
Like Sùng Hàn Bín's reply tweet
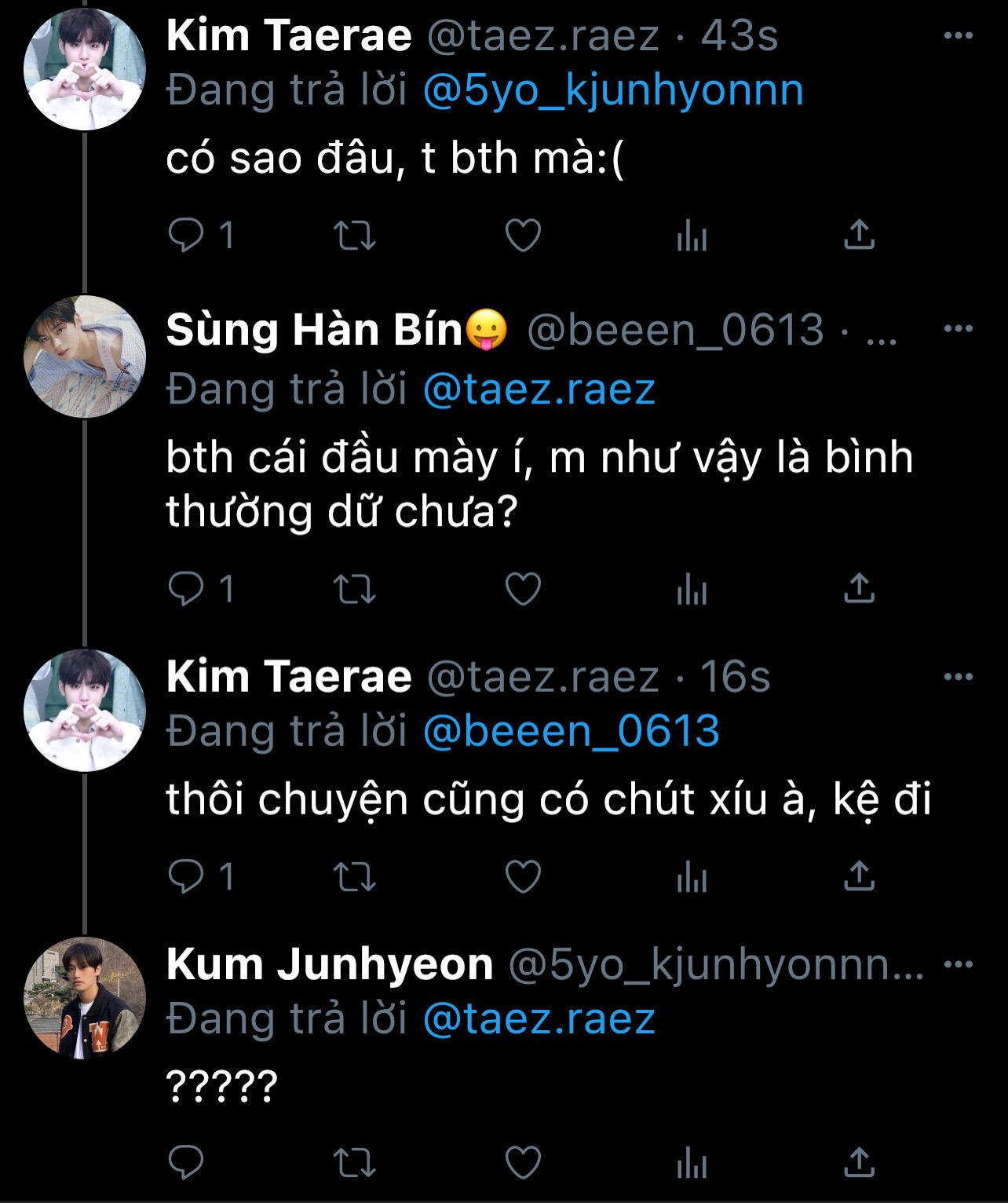(x=523, y=589)
